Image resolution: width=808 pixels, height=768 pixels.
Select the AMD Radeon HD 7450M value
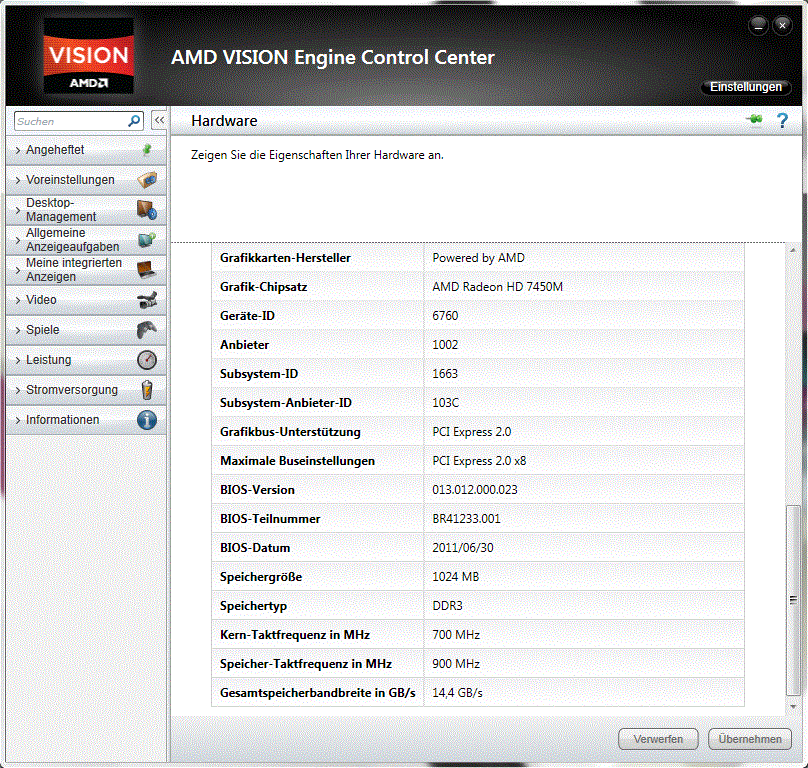(x=497, y=287)
